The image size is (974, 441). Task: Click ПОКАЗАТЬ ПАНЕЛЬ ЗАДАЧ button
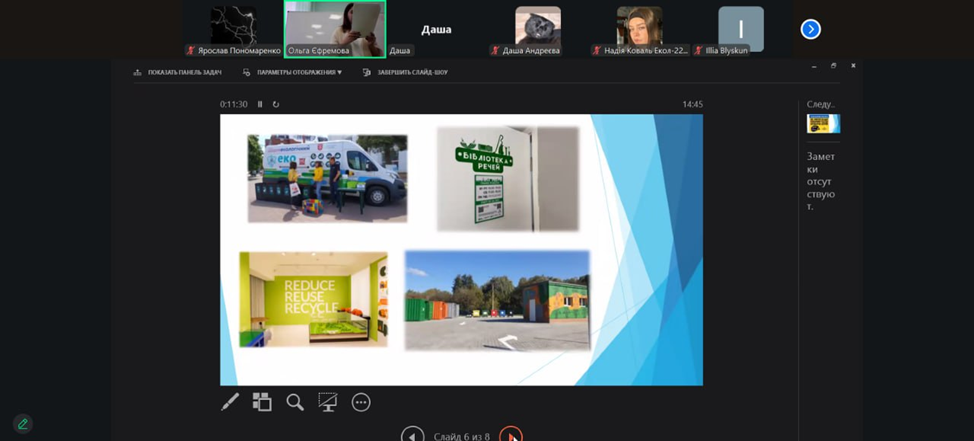coord(178,72)
